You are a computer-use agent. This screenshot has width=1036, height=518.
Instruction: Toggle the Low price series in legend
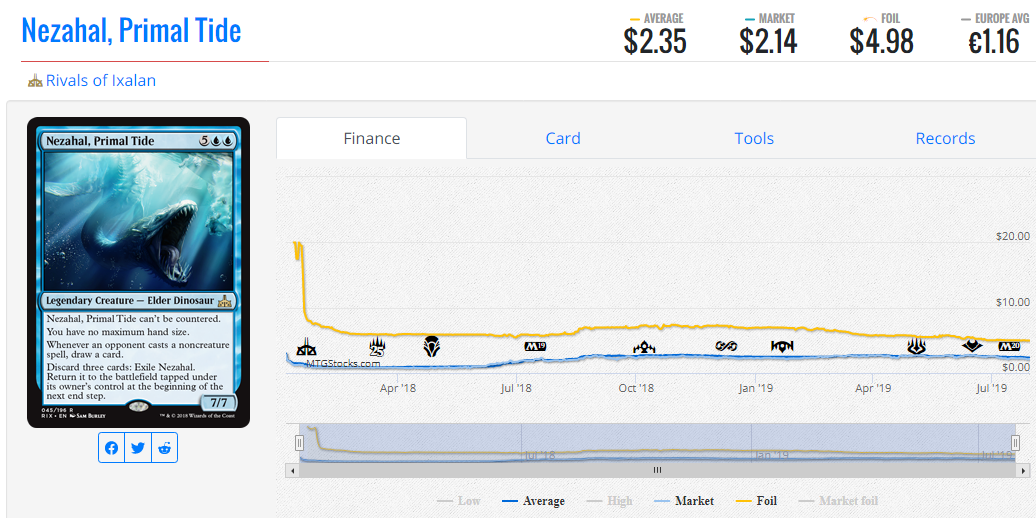click(459, 501)
